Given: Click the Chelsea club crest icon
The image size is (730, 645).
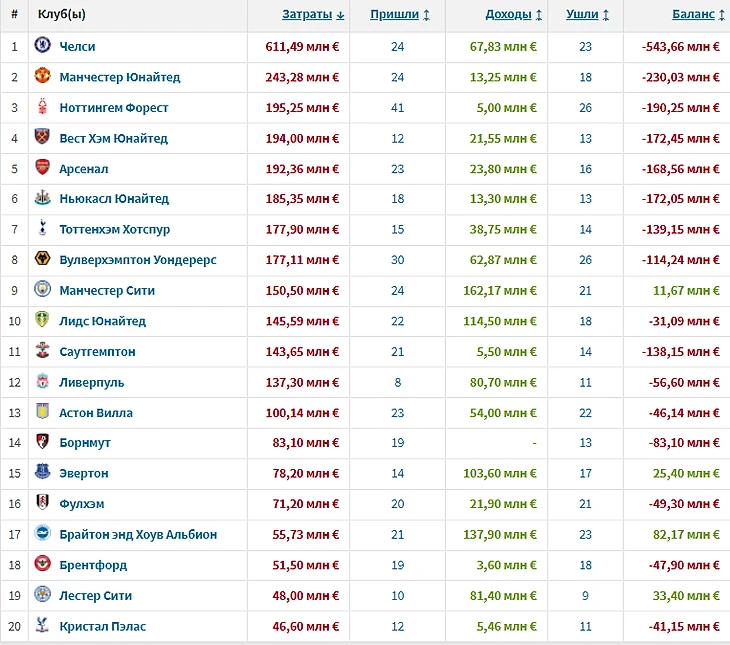Looking at the screenshot, I should pyautogui.click(x=42, y=46).
